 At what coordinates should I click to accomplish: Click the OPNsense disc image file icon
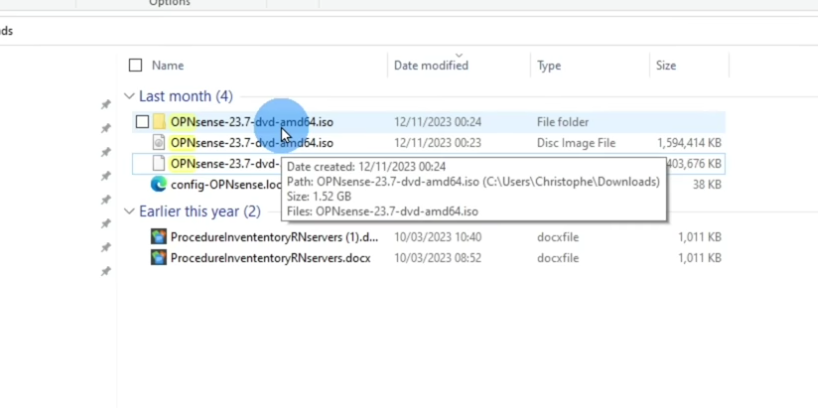[158, 143]
